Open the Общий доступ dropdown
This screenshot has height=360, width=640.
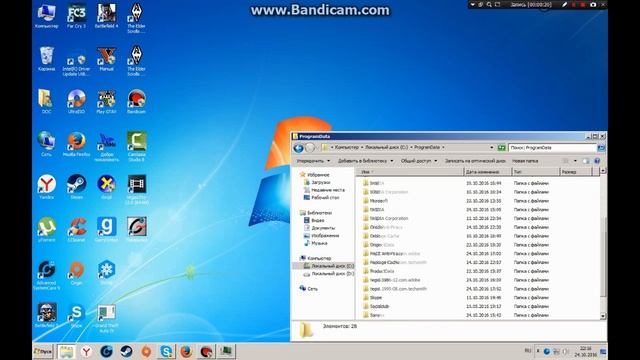[x=419, y=161]
